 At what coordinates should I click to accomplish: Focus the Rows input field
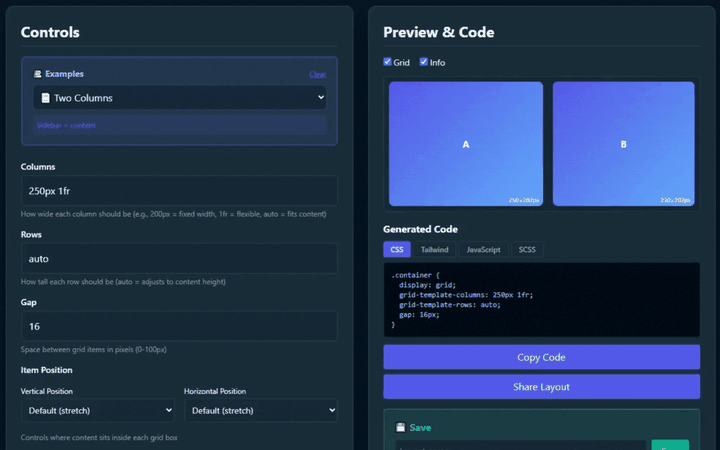180,259
